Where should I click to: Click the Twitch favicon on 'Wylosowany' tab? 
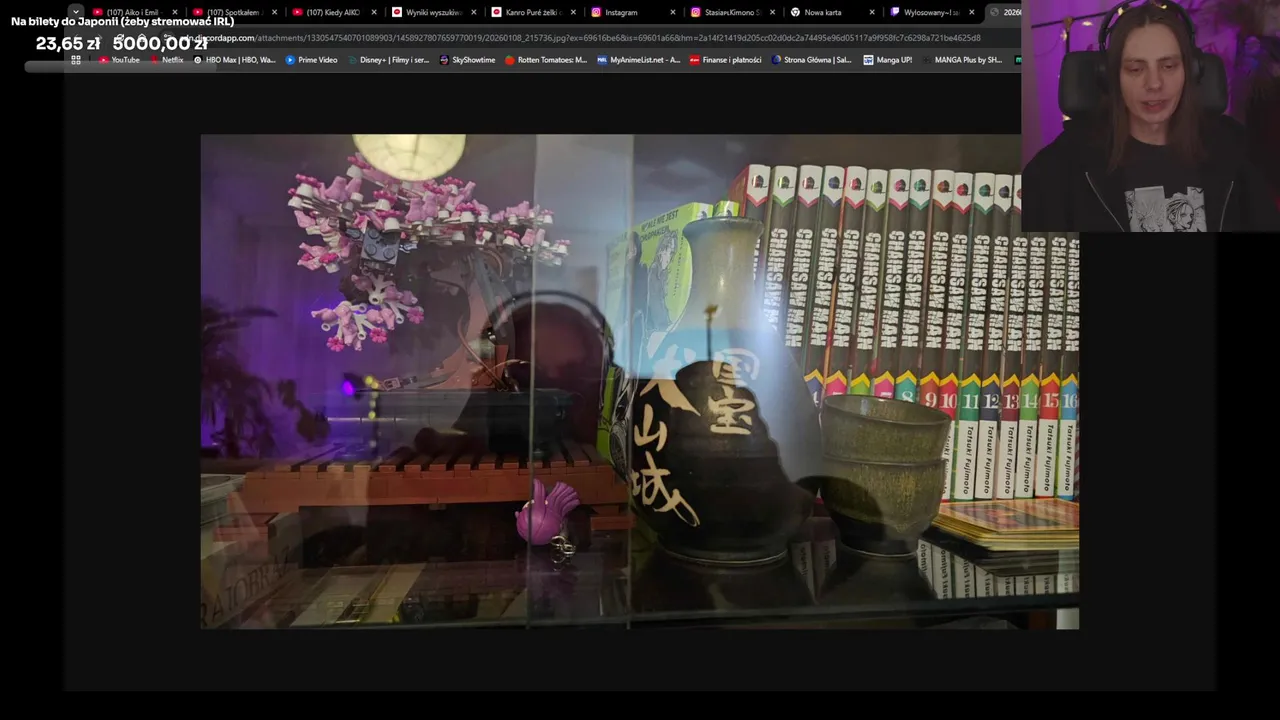click(x=895, y=12)
